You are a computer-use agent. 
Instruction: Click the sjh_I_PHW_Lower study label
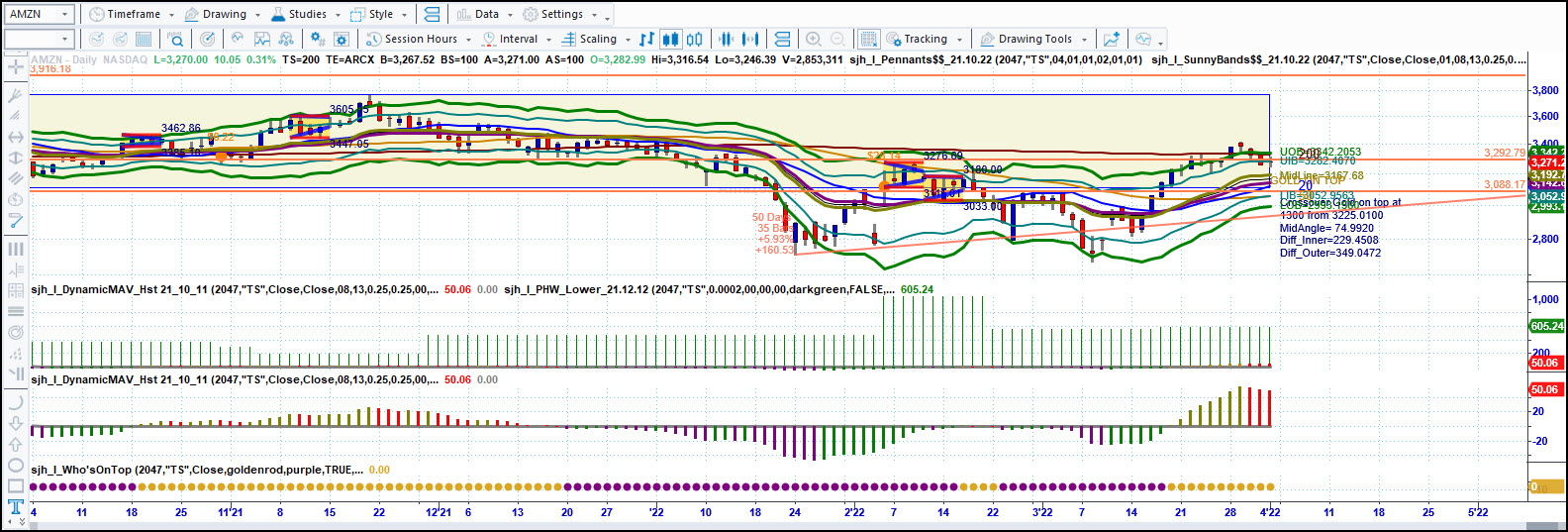click(698, 289)
